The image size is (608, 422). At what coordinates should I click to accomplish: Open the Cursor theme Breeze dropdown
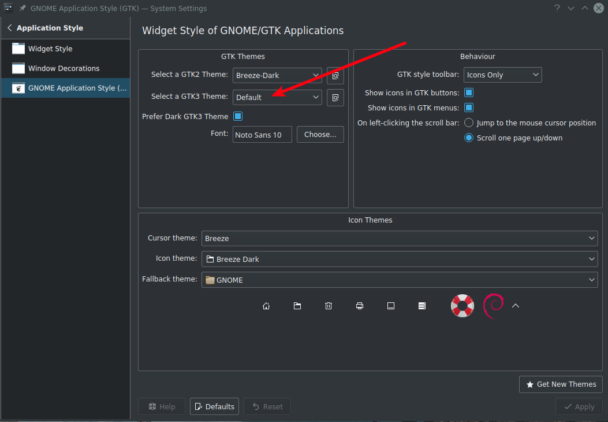[399, 238]
